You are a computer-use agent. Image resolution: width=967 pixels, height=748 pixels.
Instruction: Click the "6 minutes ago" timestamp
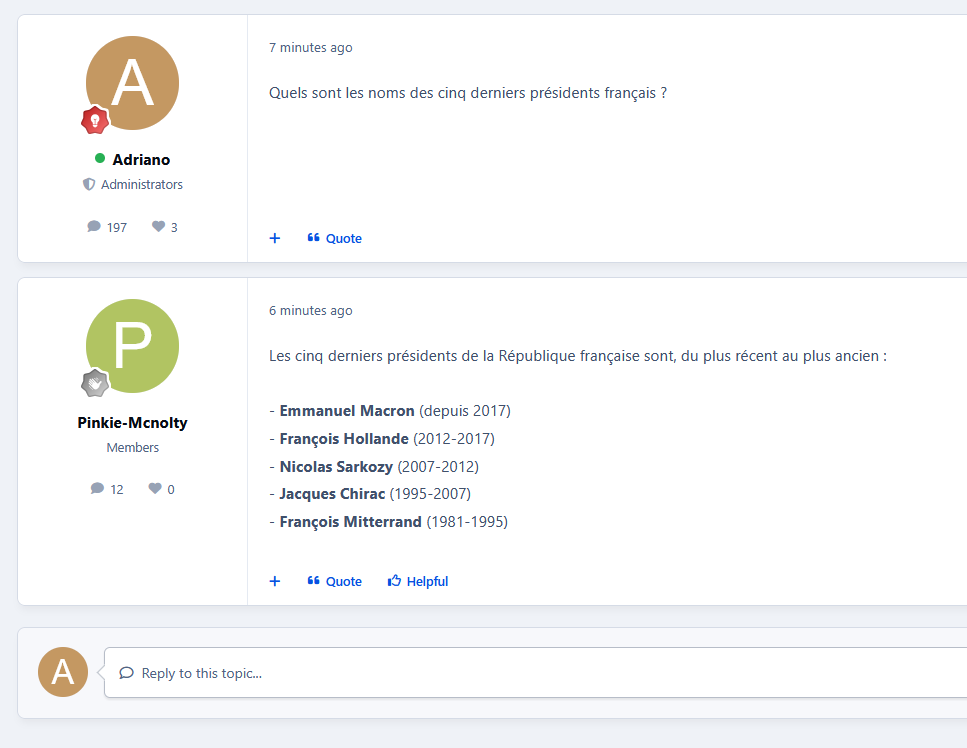pyautogui.click(x=310, y=311)
